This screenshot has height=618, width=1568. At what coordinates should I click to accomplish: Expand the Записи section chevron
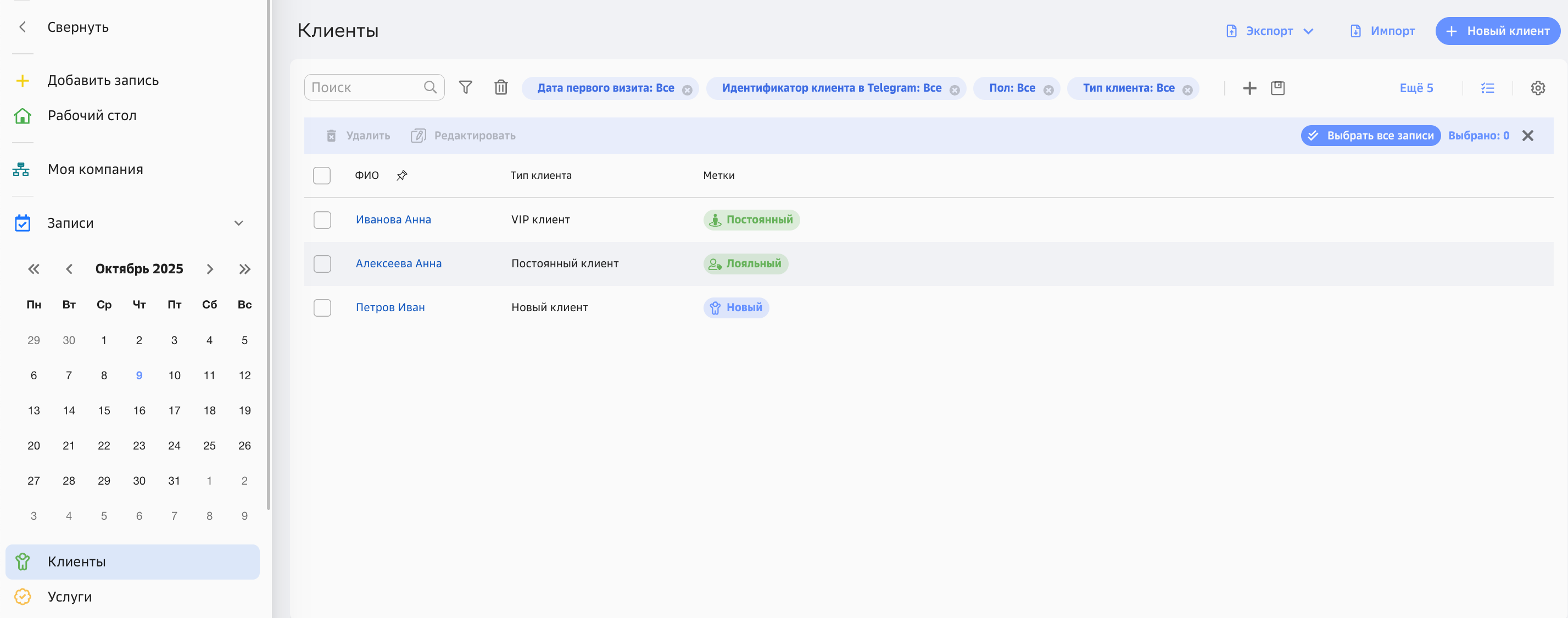coord(238,223)
